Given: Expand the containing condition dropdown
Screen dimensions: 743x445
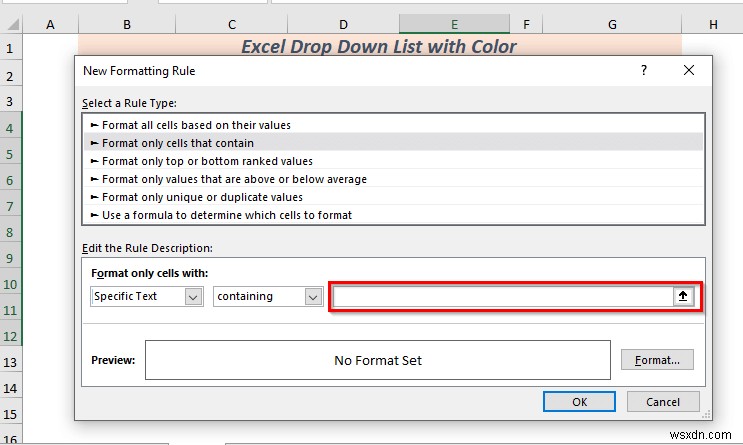Looking at the screenshot, I should [x=313, y=297].
